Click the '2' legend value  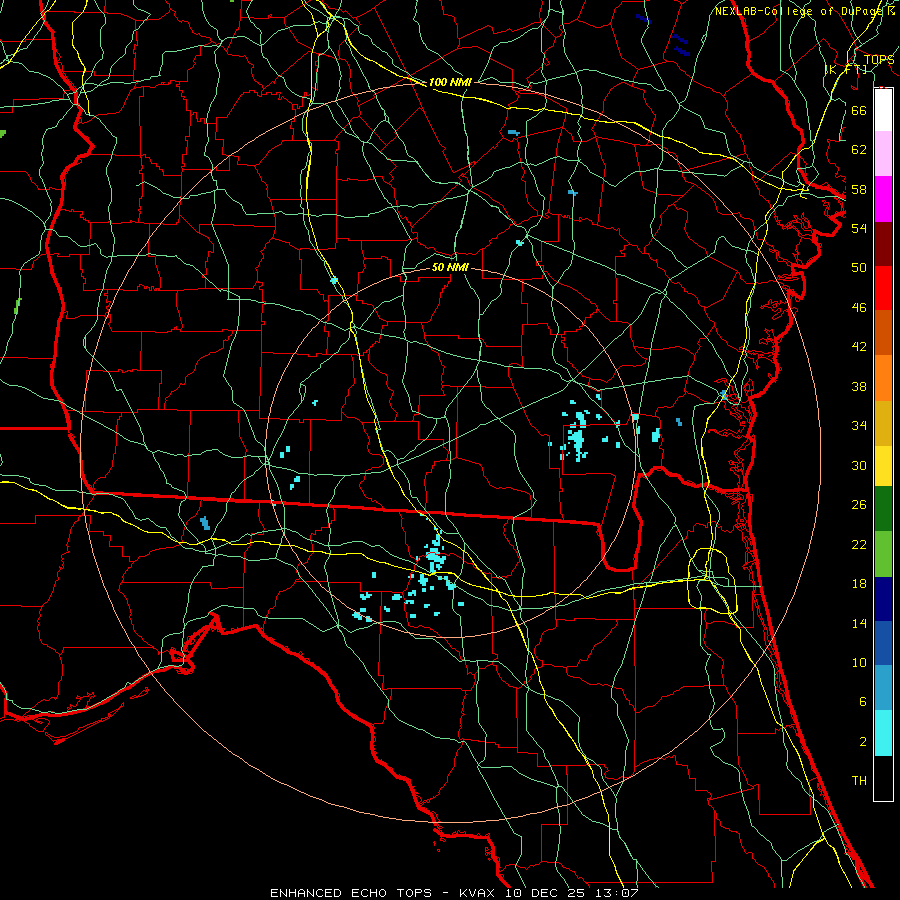(862, 742)
